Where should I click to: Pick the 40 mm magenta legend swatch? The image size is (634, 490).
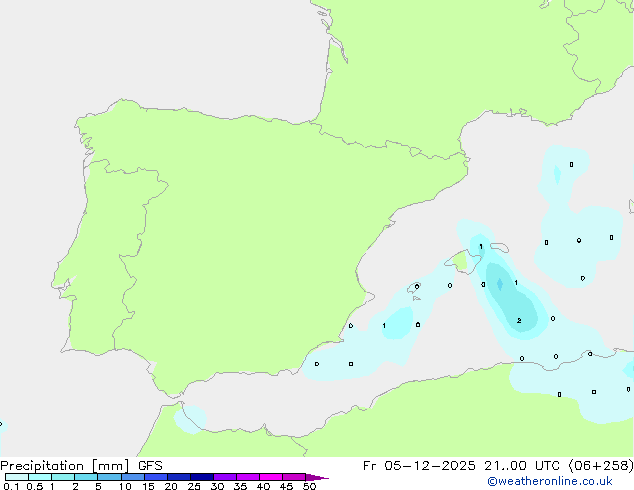[271, 477]
